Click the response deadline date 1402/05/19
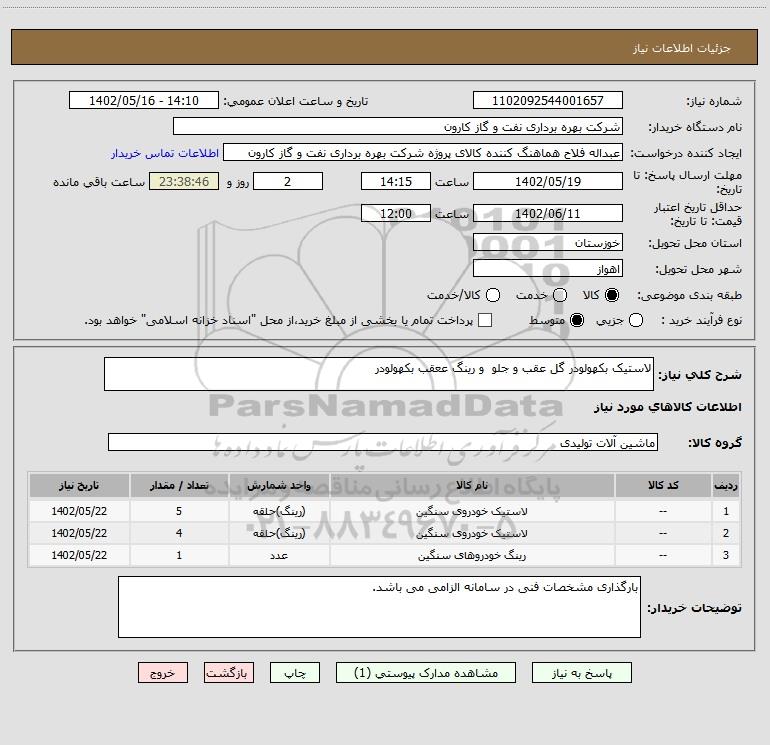Image resolution: width=770 pixels, height=745 pixels. click(x=548, y=181)
